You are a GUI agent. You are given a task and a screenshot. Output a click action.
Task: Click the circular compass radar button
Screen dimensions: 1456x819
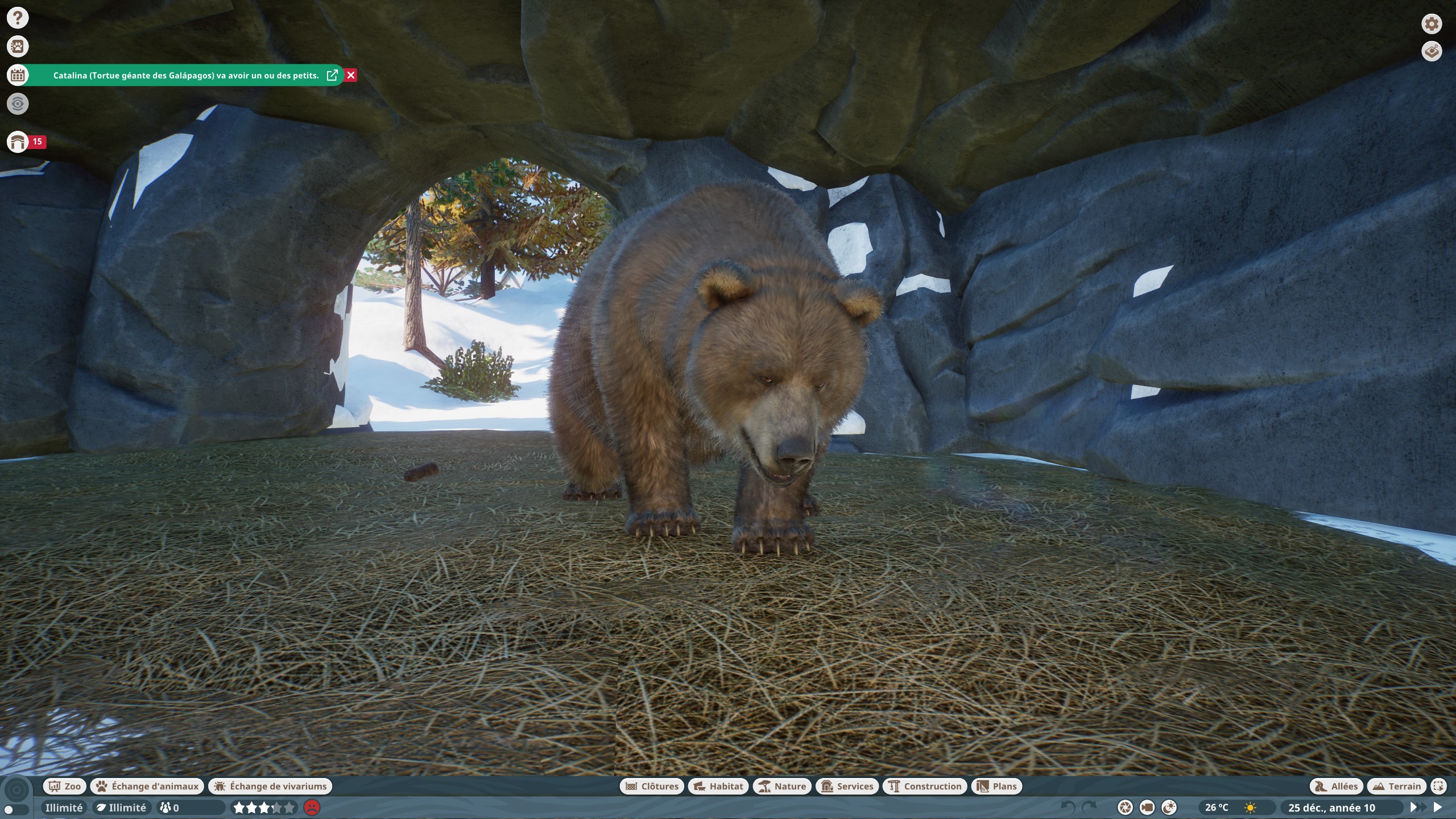point(16,789)
